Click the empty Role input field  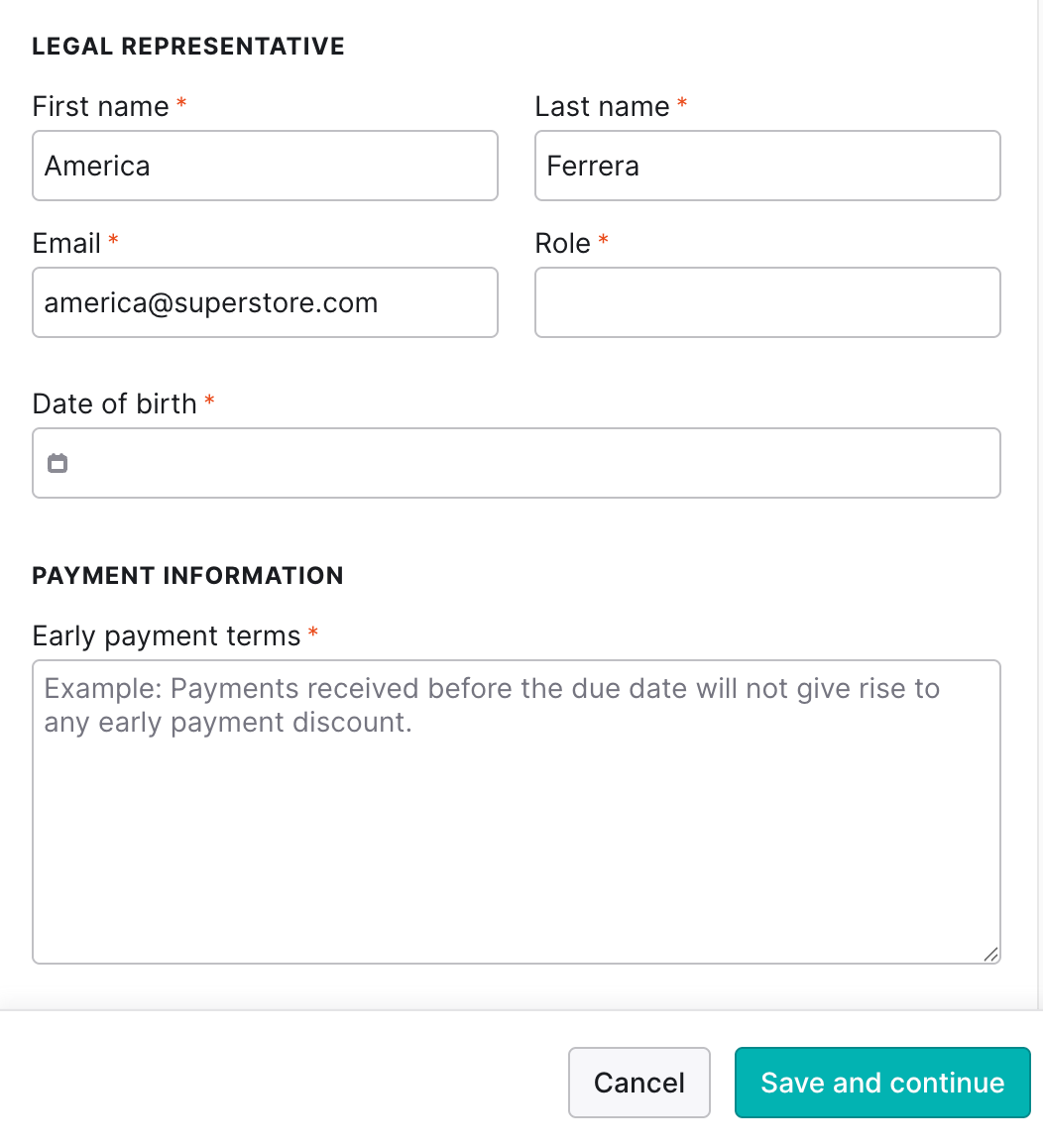[767, 302]
